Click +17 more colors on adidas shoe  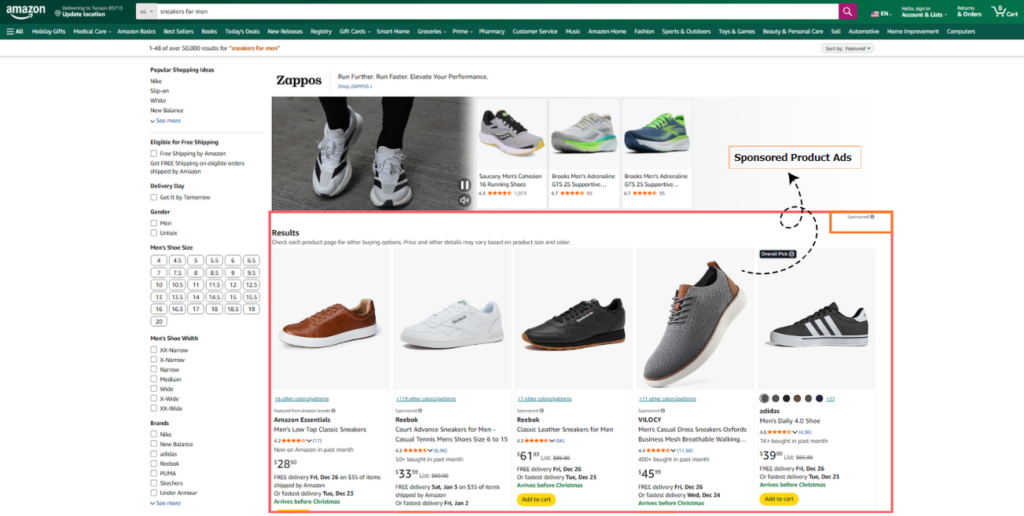tap(830, 399)
